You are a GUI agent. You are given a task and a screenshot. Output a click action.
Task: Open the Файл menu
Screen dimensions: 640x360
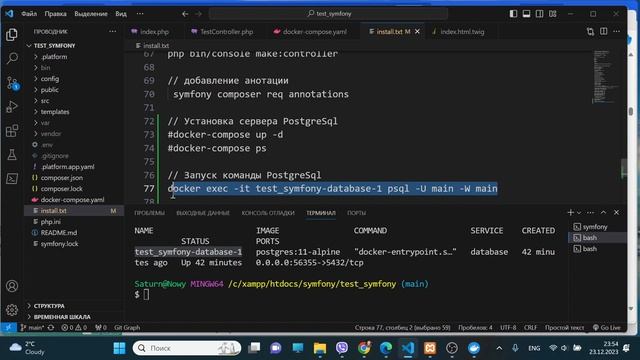click(x=29, y=14)
